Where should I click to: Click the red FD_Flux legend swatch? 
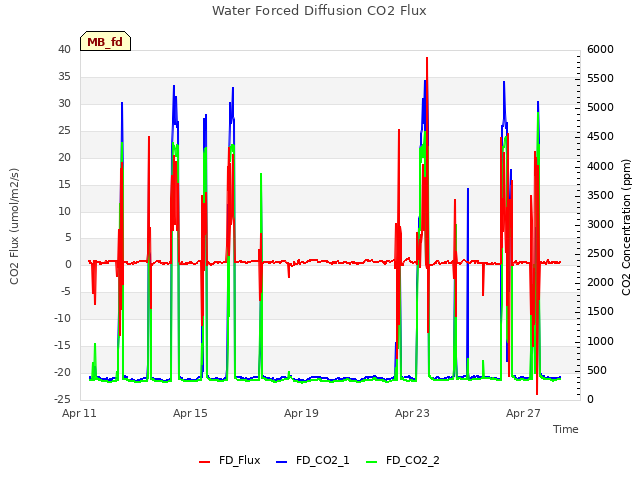tap(204, 462)
